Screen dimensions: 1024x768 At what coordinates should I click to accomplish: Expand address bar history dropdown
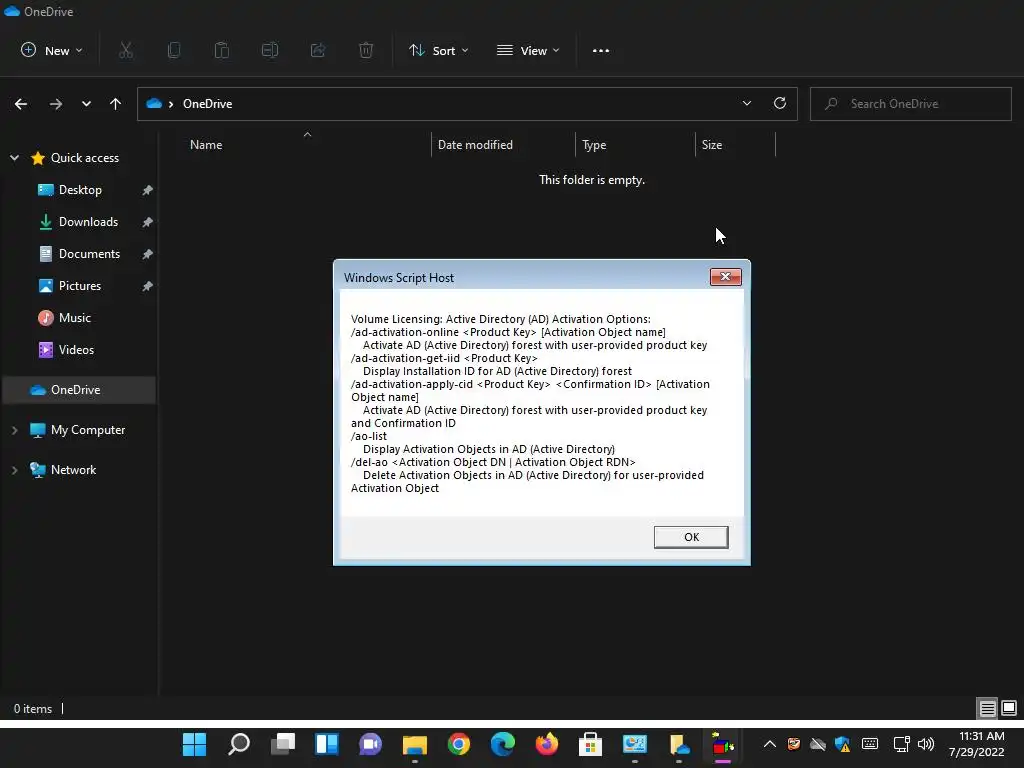click(746, 103)
